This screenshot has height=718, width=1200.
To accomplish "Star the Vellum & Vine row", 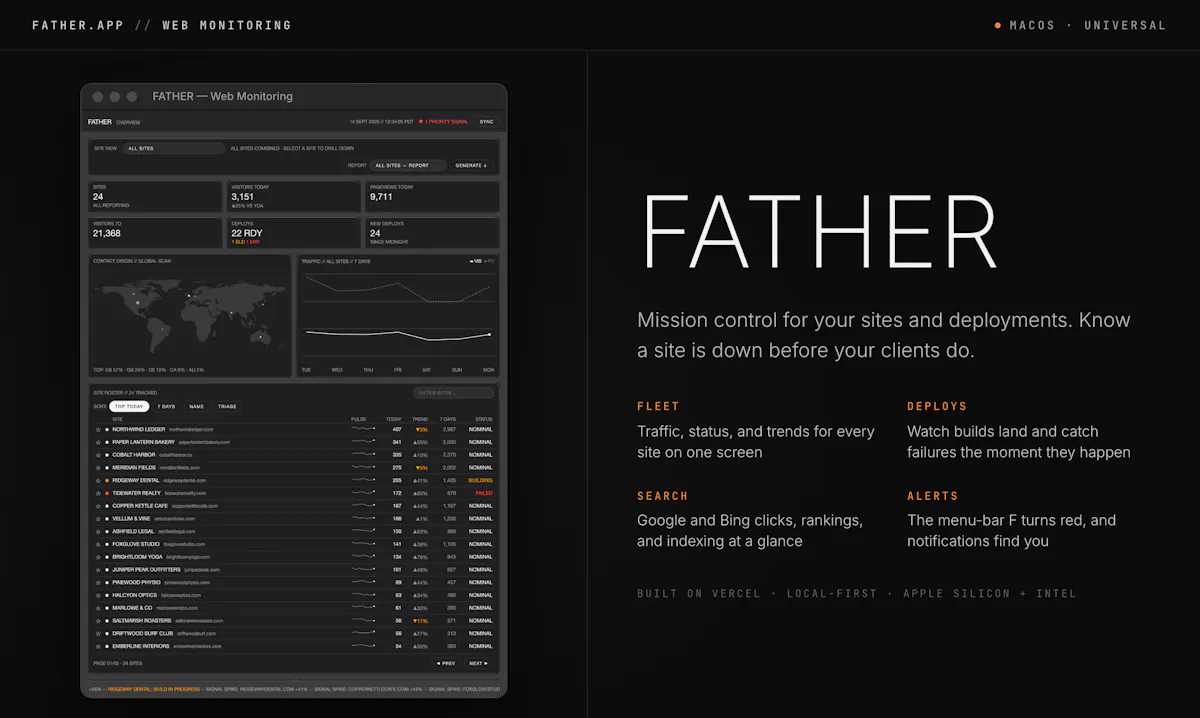I will tap(98, 518).
